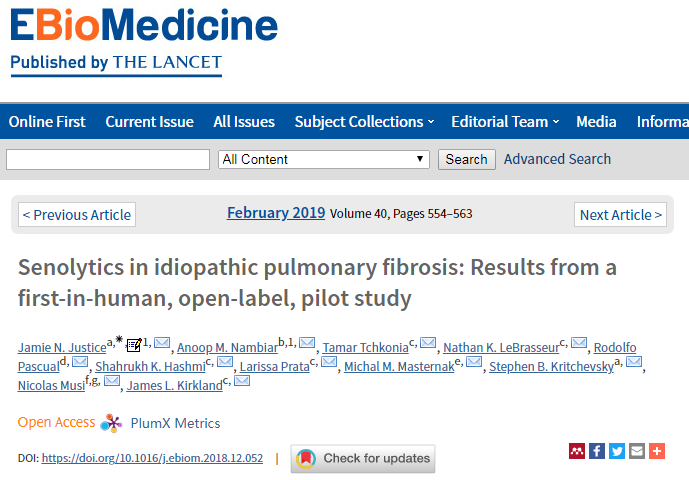This screenshot has height=480, width=689.
Task: Share article on Facebook
Action: click(x=597, y=451)
